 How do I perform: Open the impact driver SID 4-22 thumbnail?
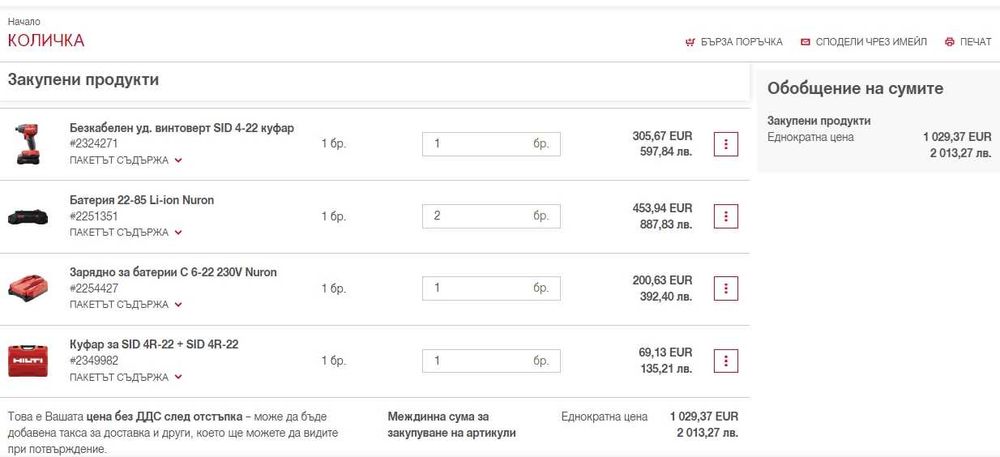tap(27, 144)
